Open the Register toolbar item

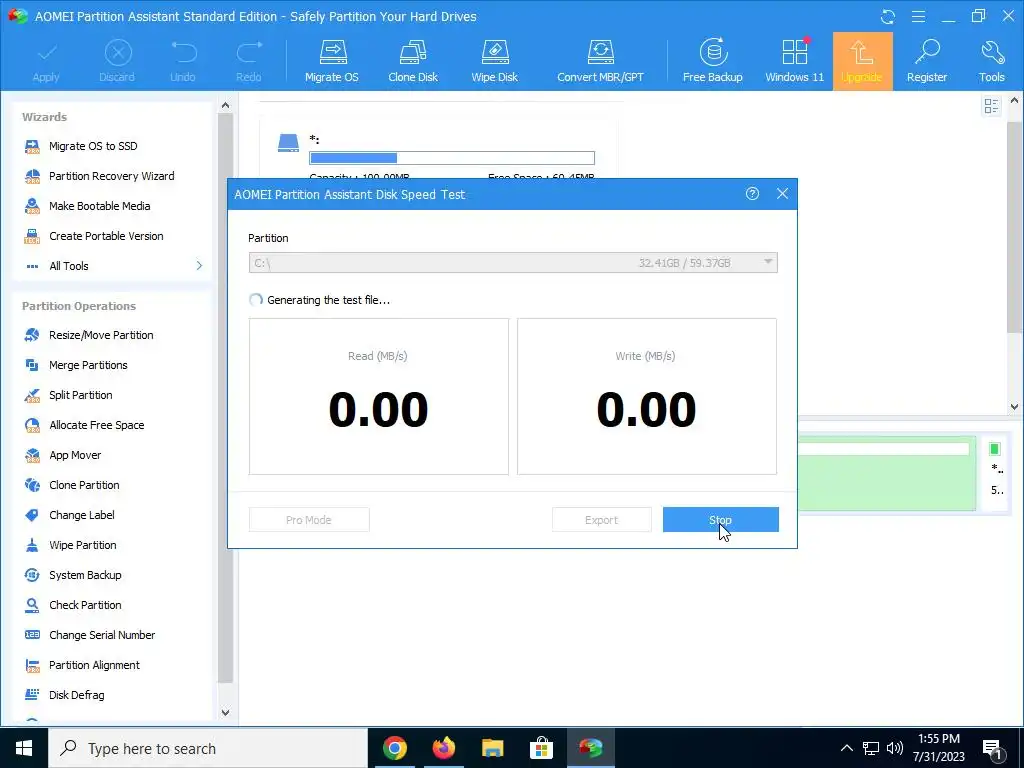point(927,61)
